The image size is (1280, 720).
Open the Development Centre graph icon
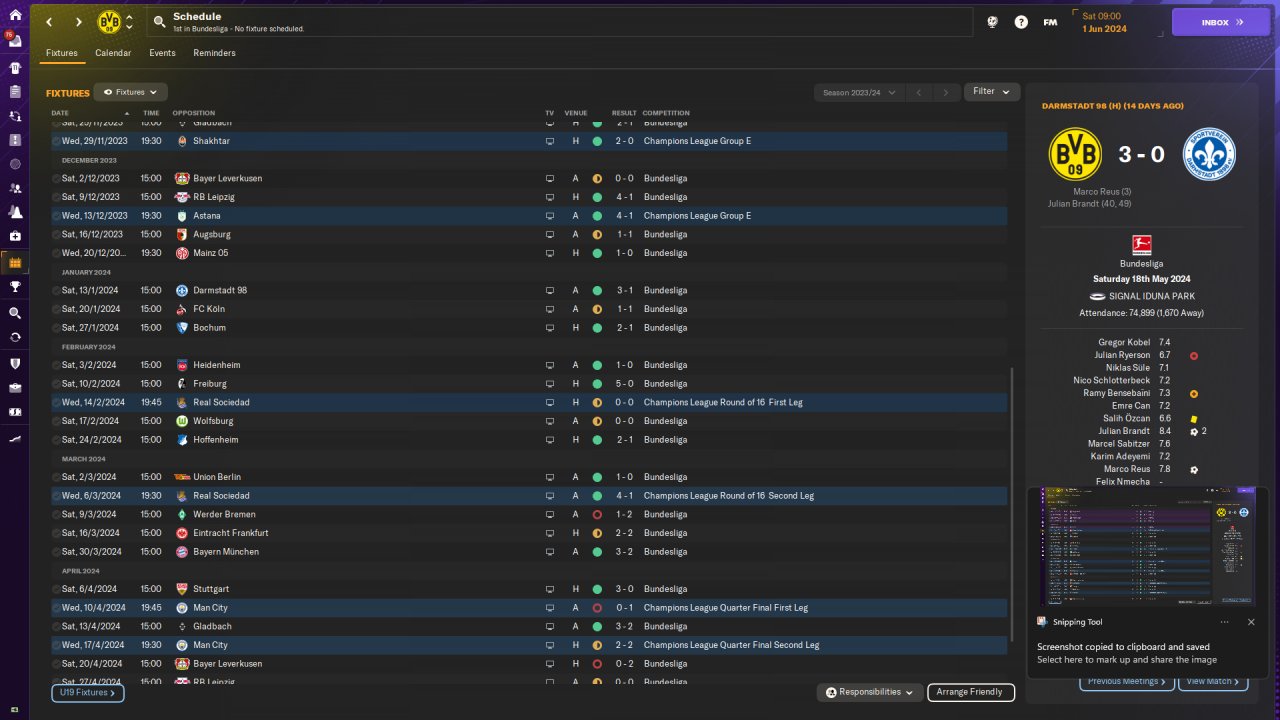point(14,438)
